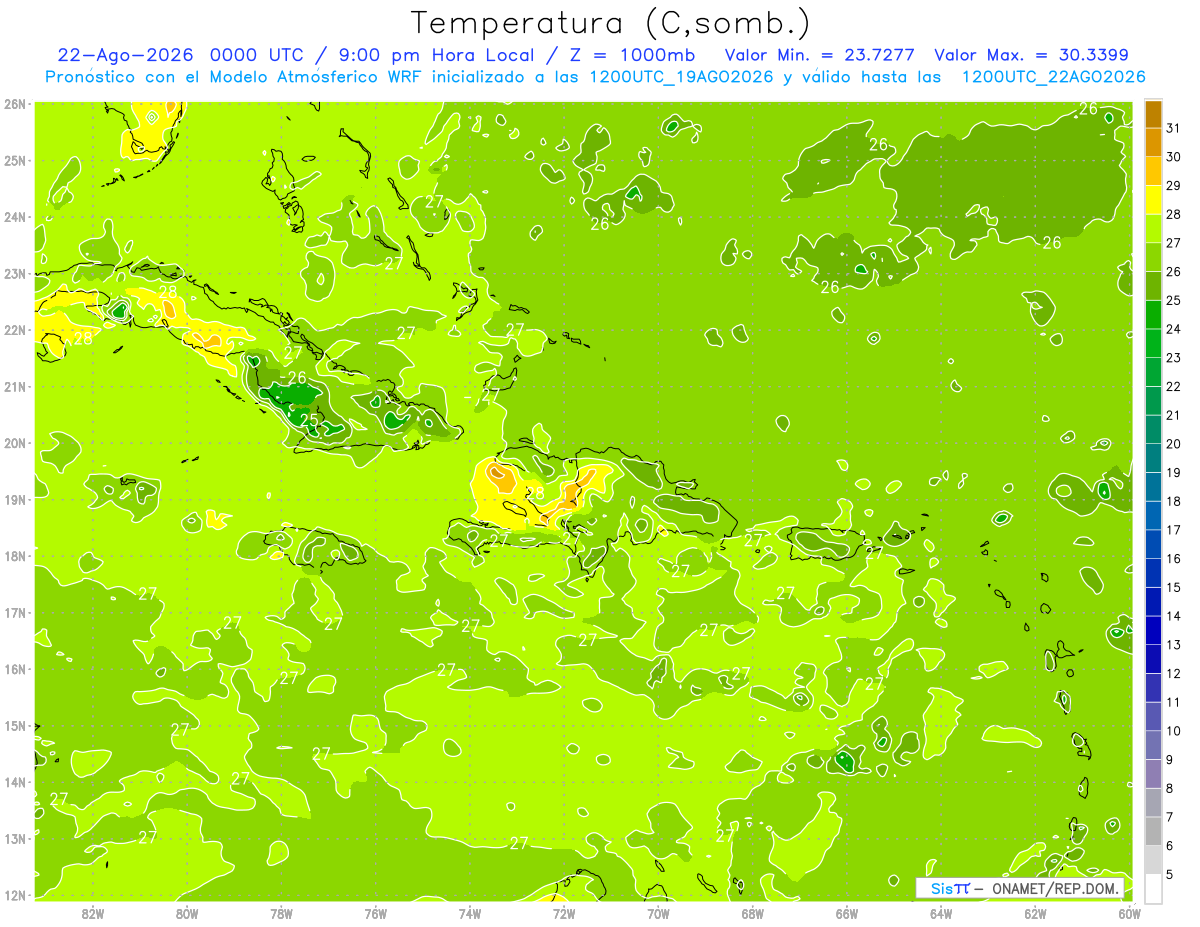This screenshot has width=1200, height=927.
Task: Click the "82W" longitude axis label
Action: (93, 913)
